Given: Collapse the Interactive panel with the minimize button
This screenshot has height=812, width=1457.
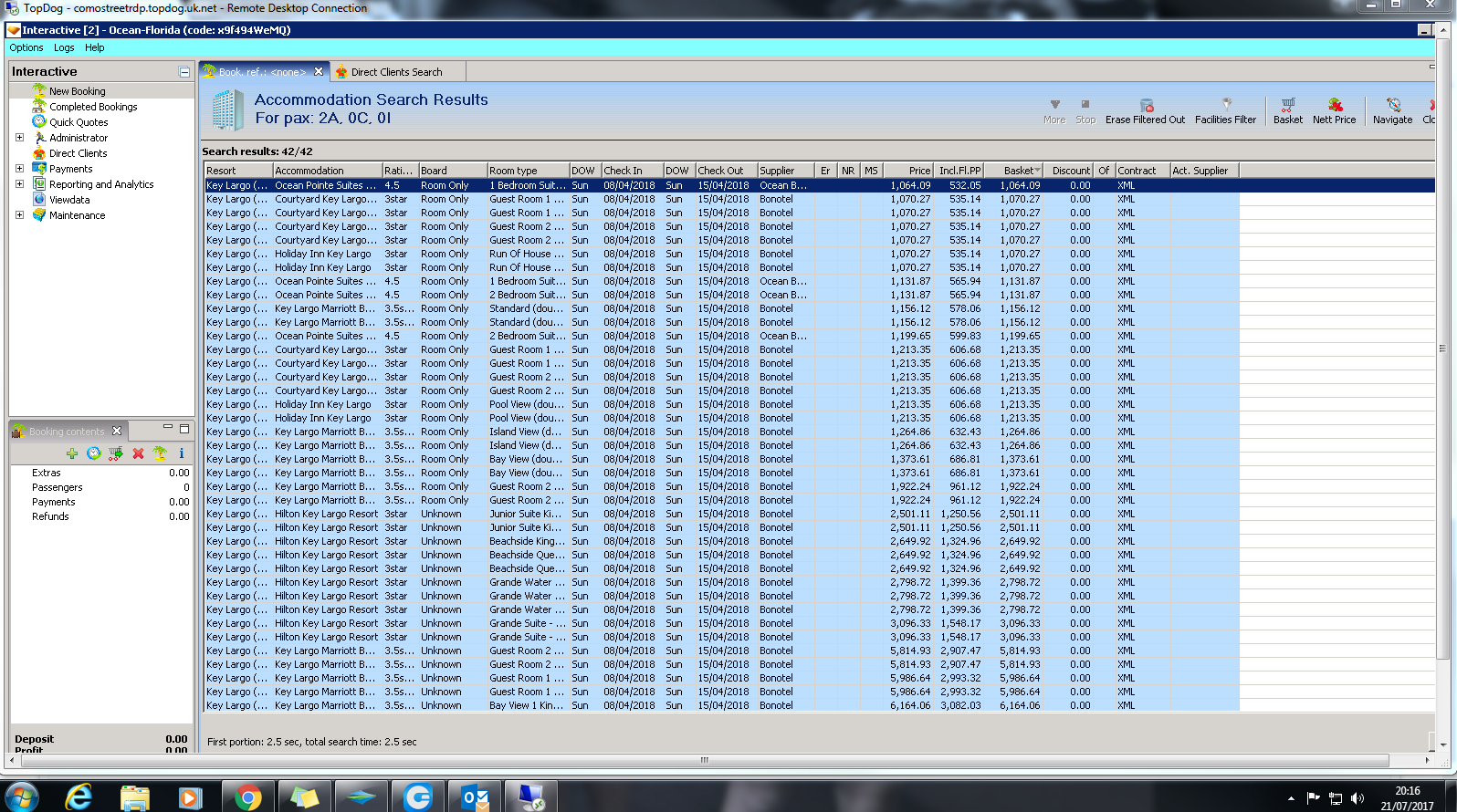Looking at the screenshot, I should click(x=184, y=72).
